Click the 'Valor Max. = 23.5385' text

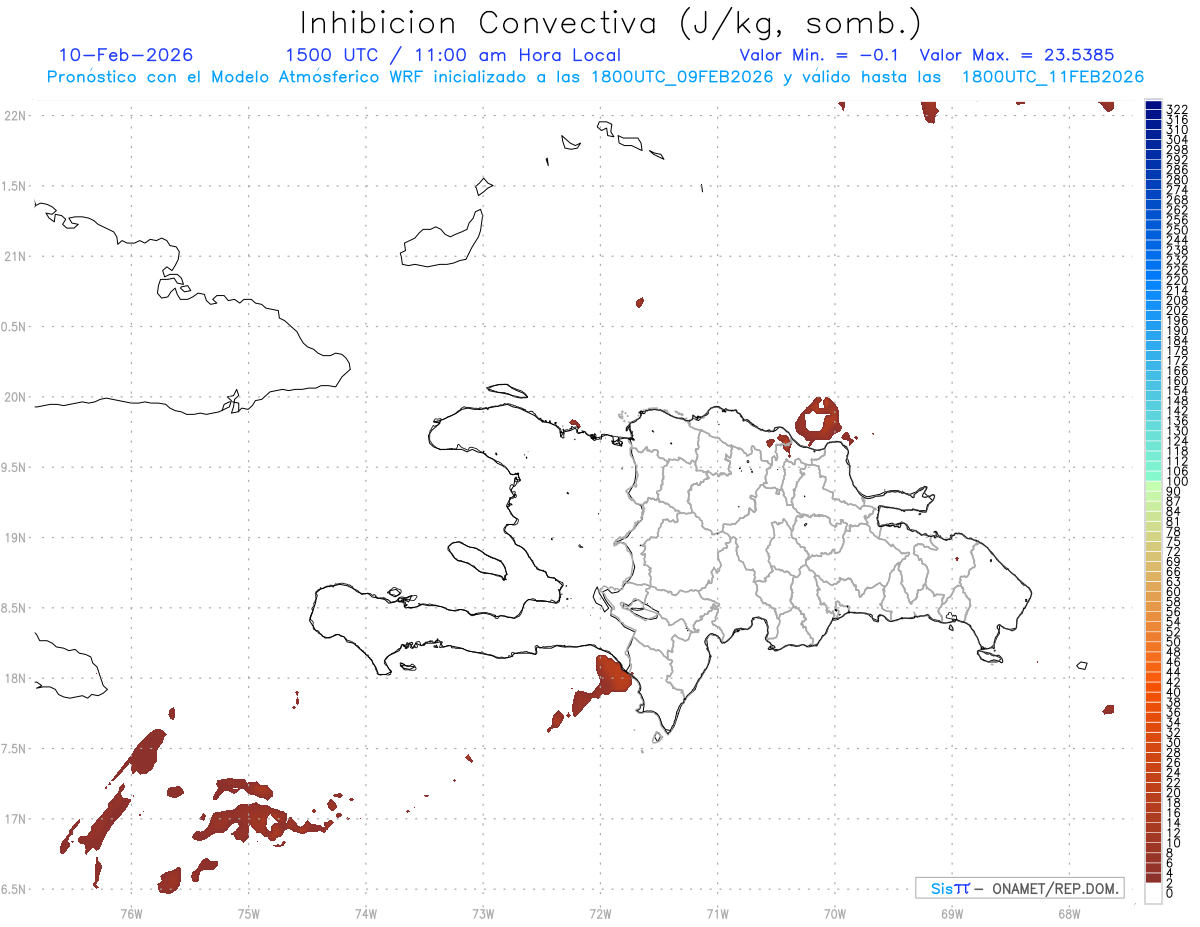point(1017,55)
